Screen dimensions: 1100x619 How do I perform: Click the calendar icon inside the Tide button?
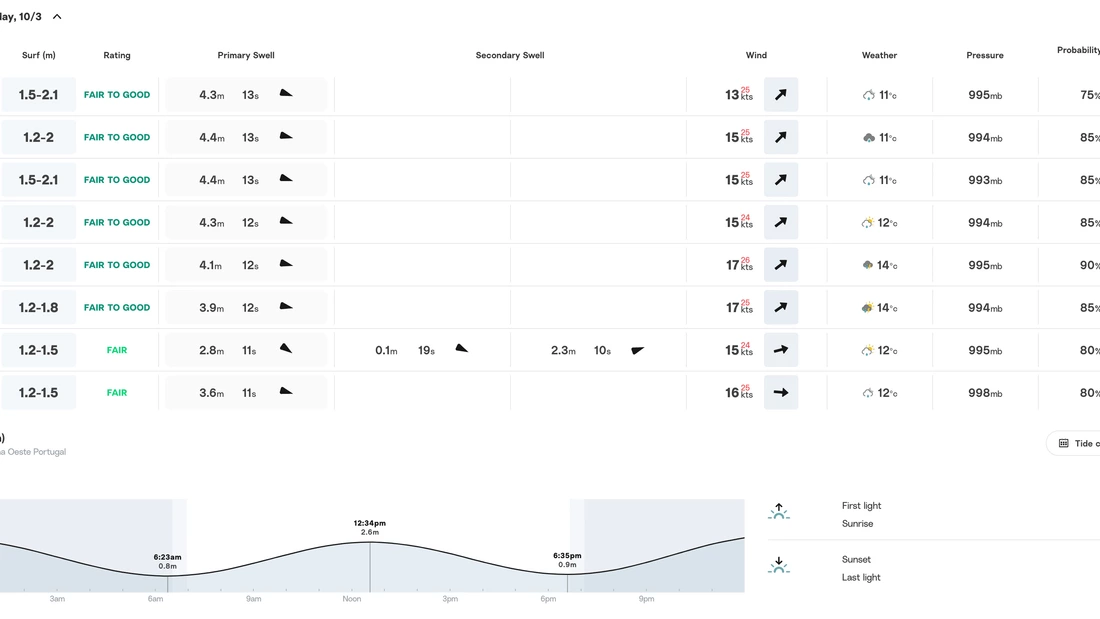click(1063, 442)
